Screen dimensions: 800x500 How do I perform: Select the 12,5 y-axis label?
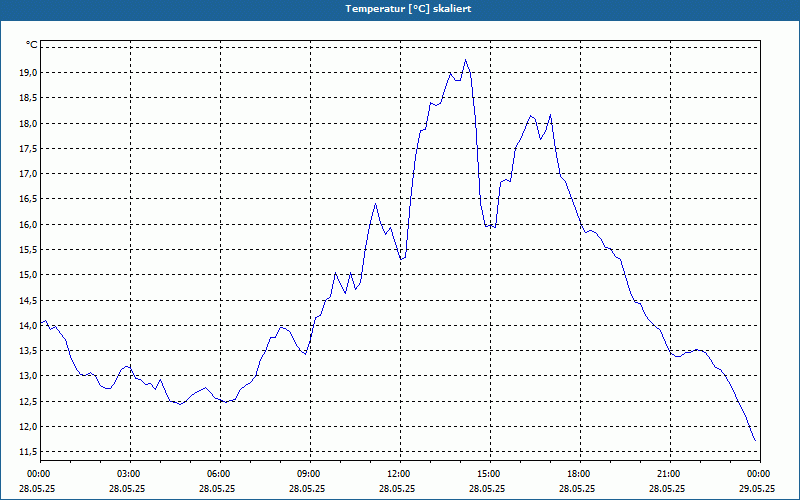(29, 401)
